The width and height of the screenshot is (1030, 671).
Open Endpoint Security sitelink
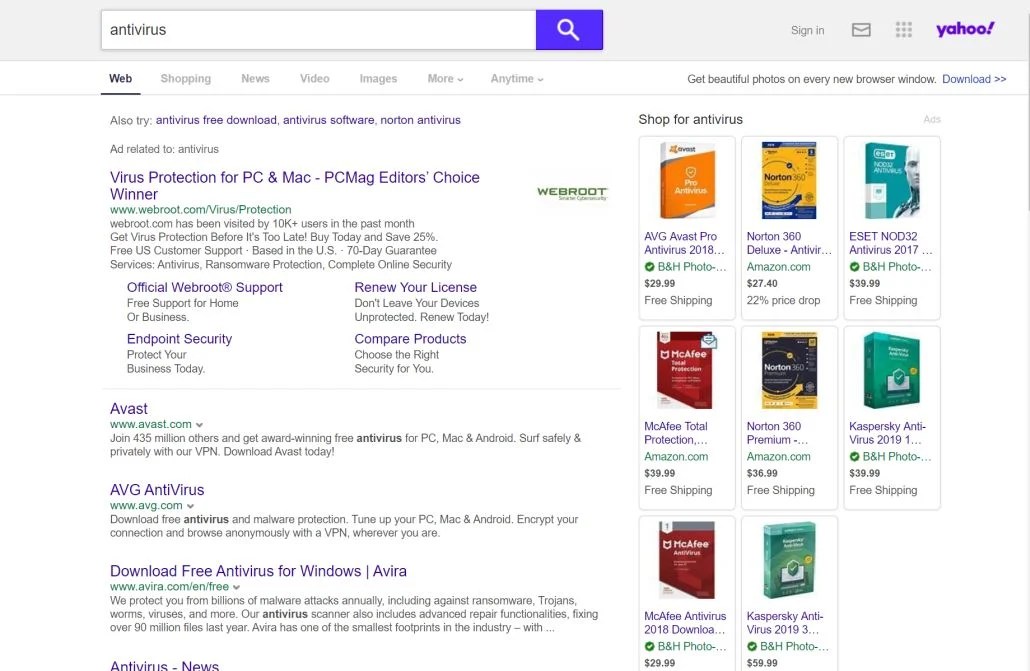coord(179,338)
